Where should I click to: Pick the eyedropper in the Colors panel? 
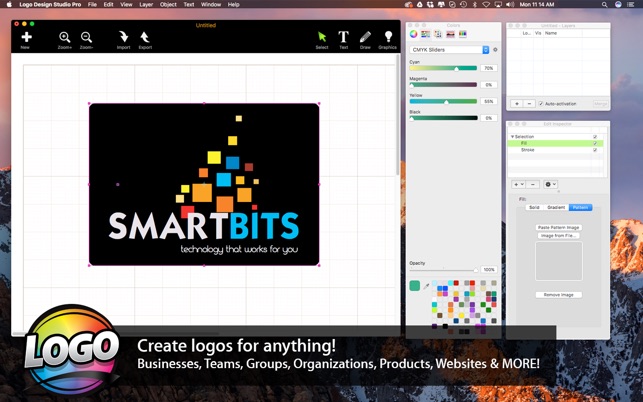click(426, 286)
